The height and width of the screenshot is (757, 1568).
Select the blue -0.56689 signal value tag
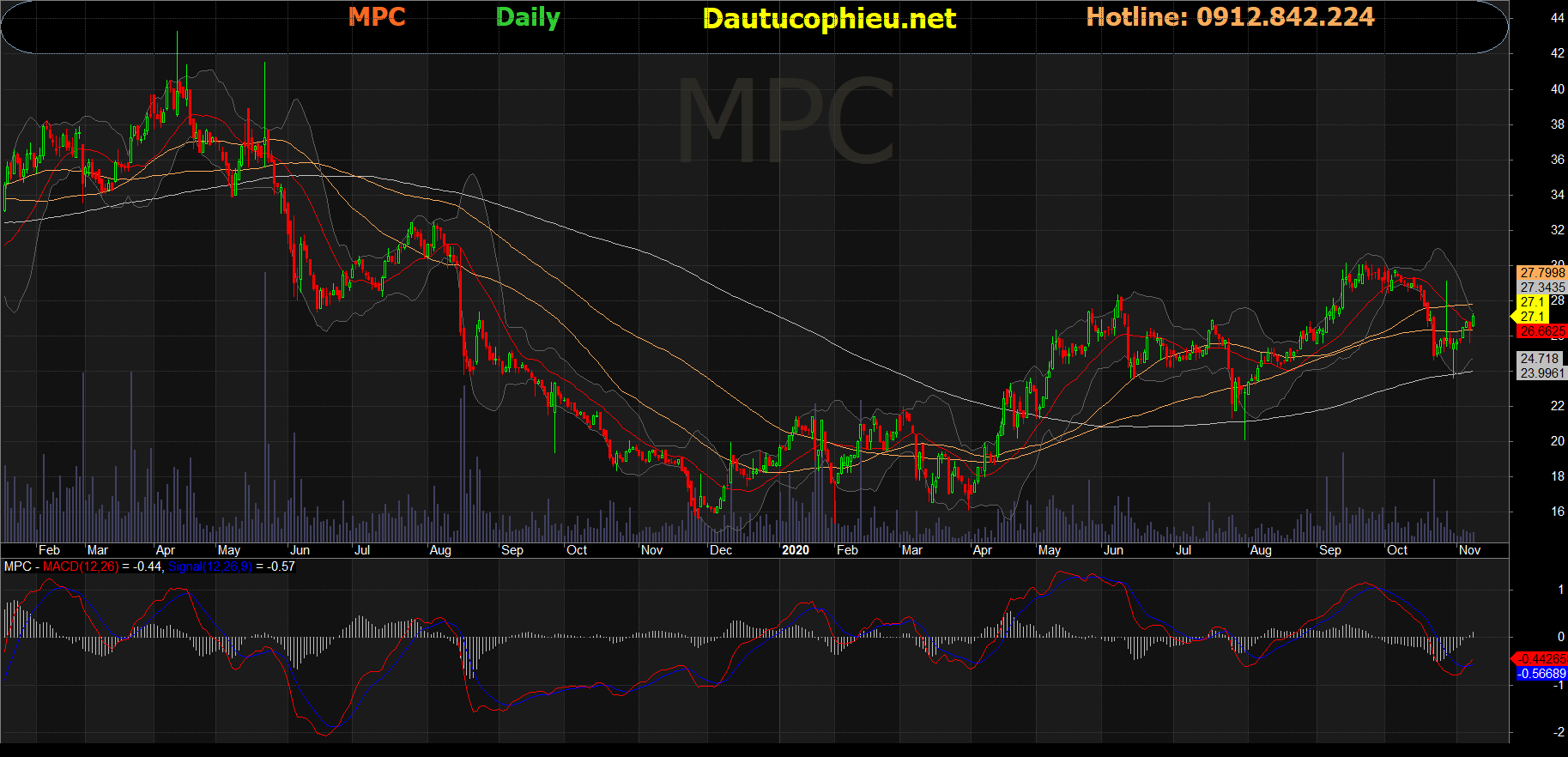[1542, 674]
